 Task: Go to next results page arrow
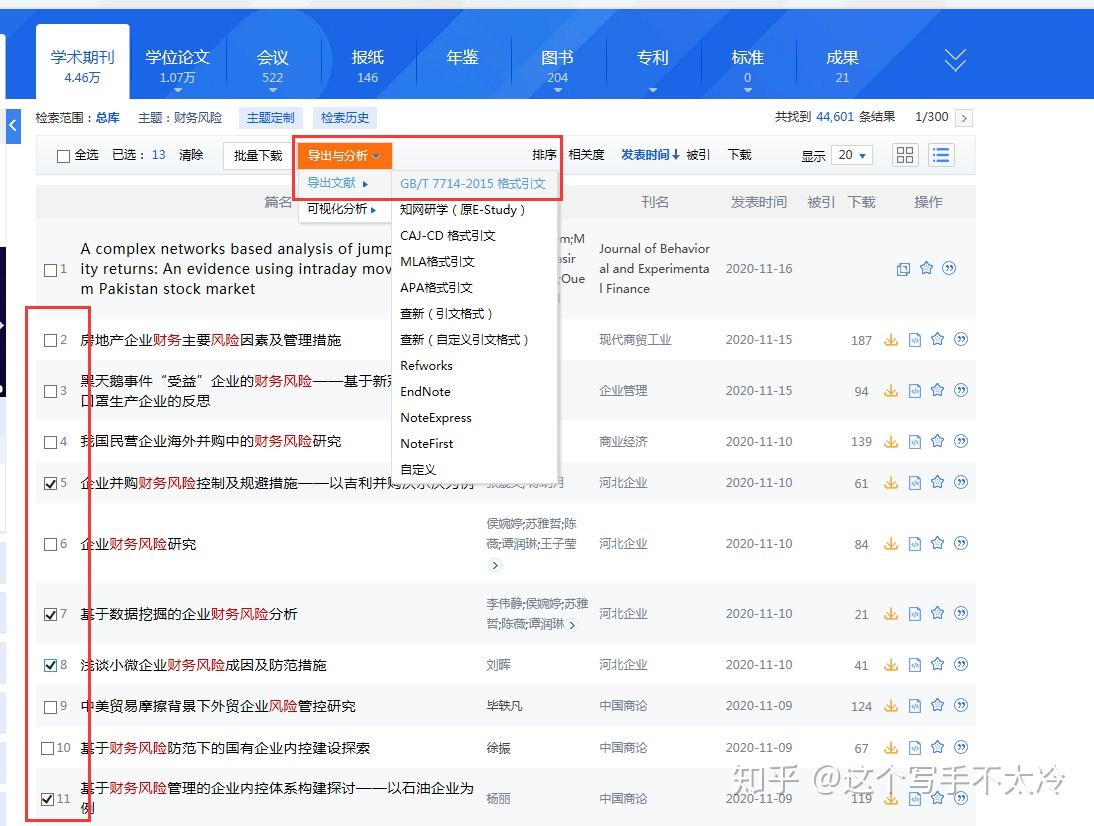click(x=964, y=118)
